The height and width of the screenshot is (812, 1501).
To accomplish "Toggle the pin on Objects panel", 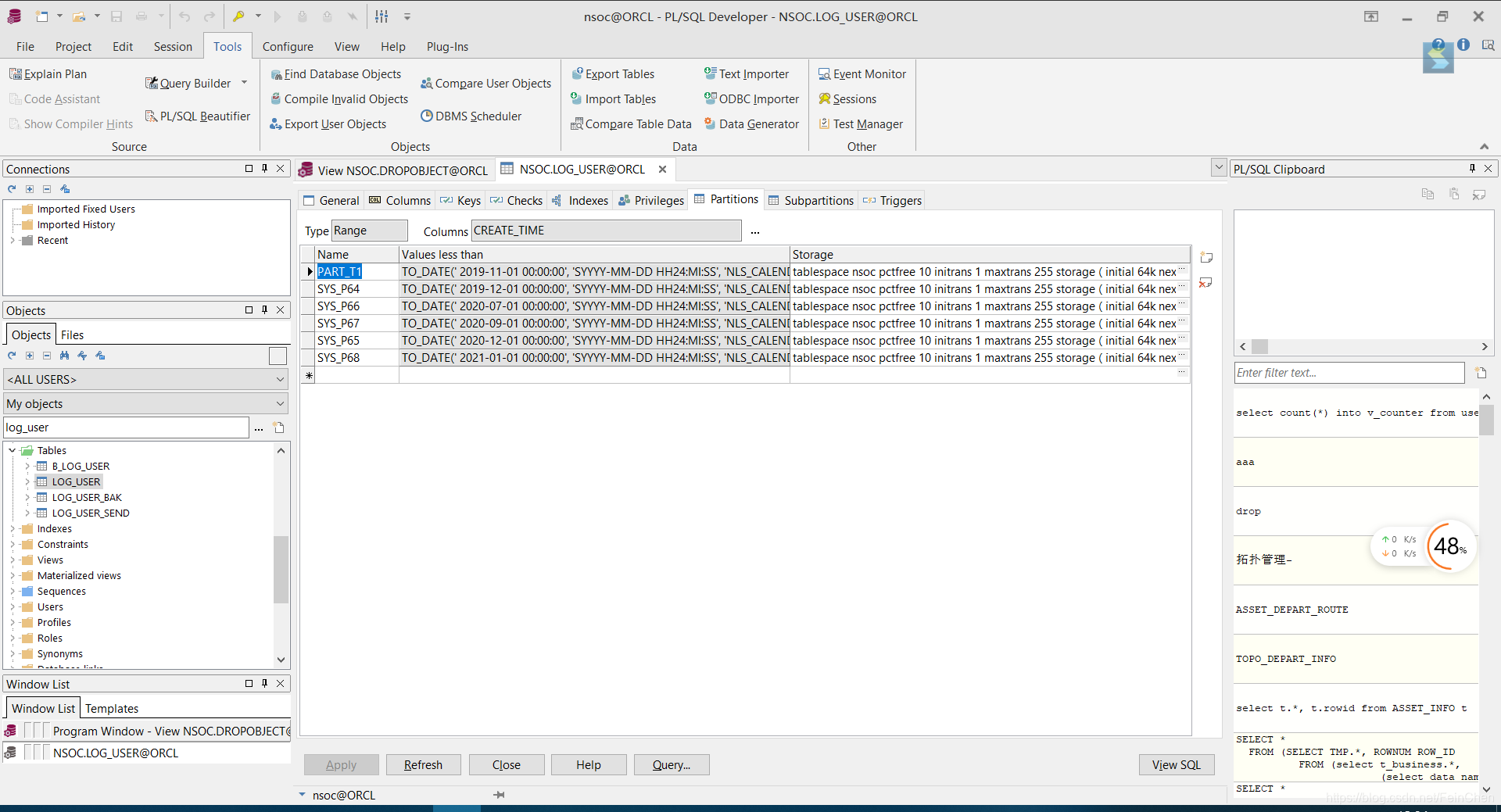I will click(x=264, y=309).
